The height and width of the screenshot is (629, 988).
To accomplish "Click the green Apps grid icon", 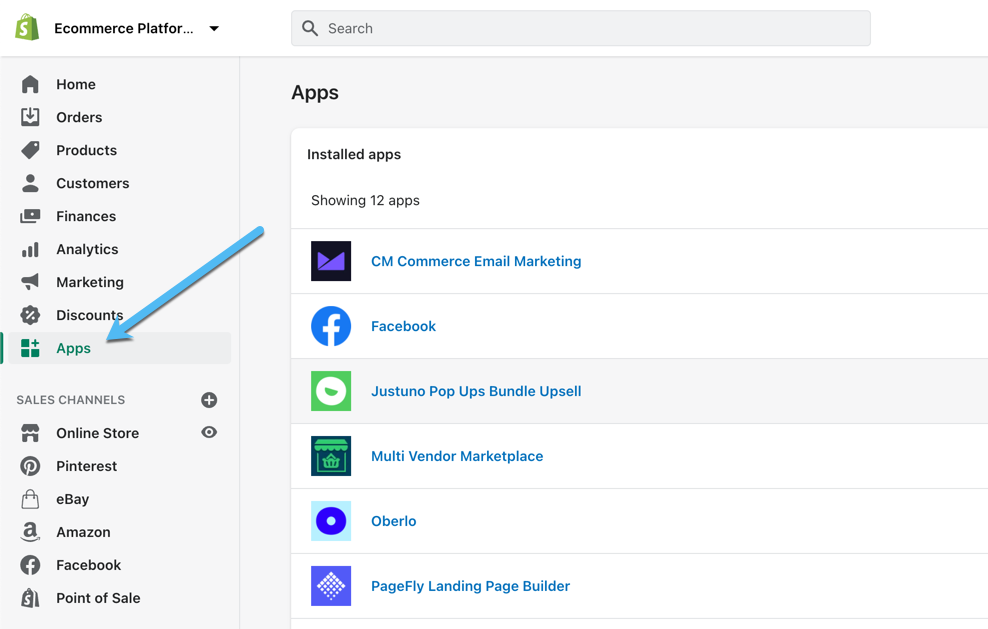I will (x=30, y=348).
